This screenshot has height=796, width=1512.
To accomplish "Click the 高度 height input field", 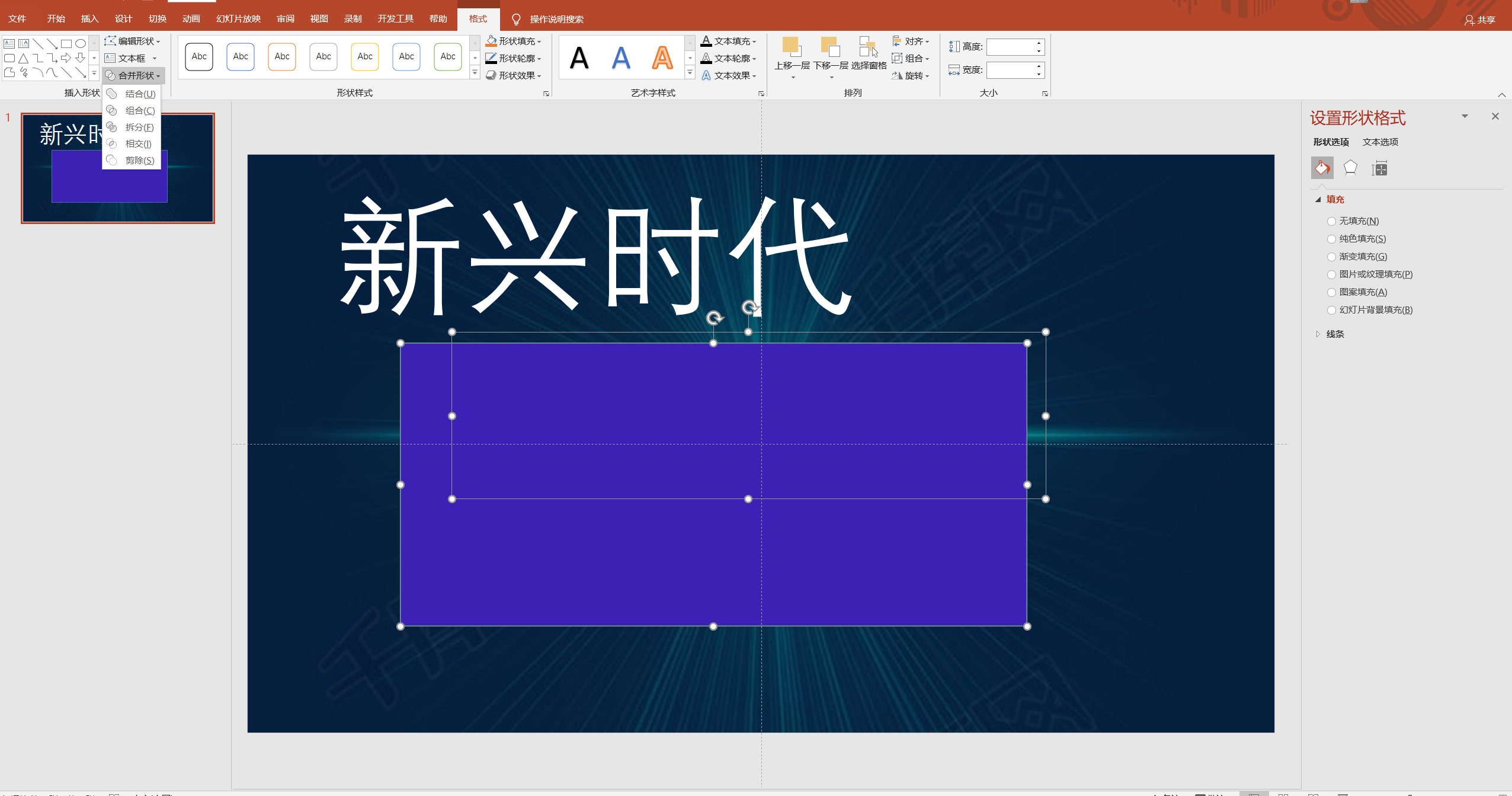I will (x=1011, y=47).
